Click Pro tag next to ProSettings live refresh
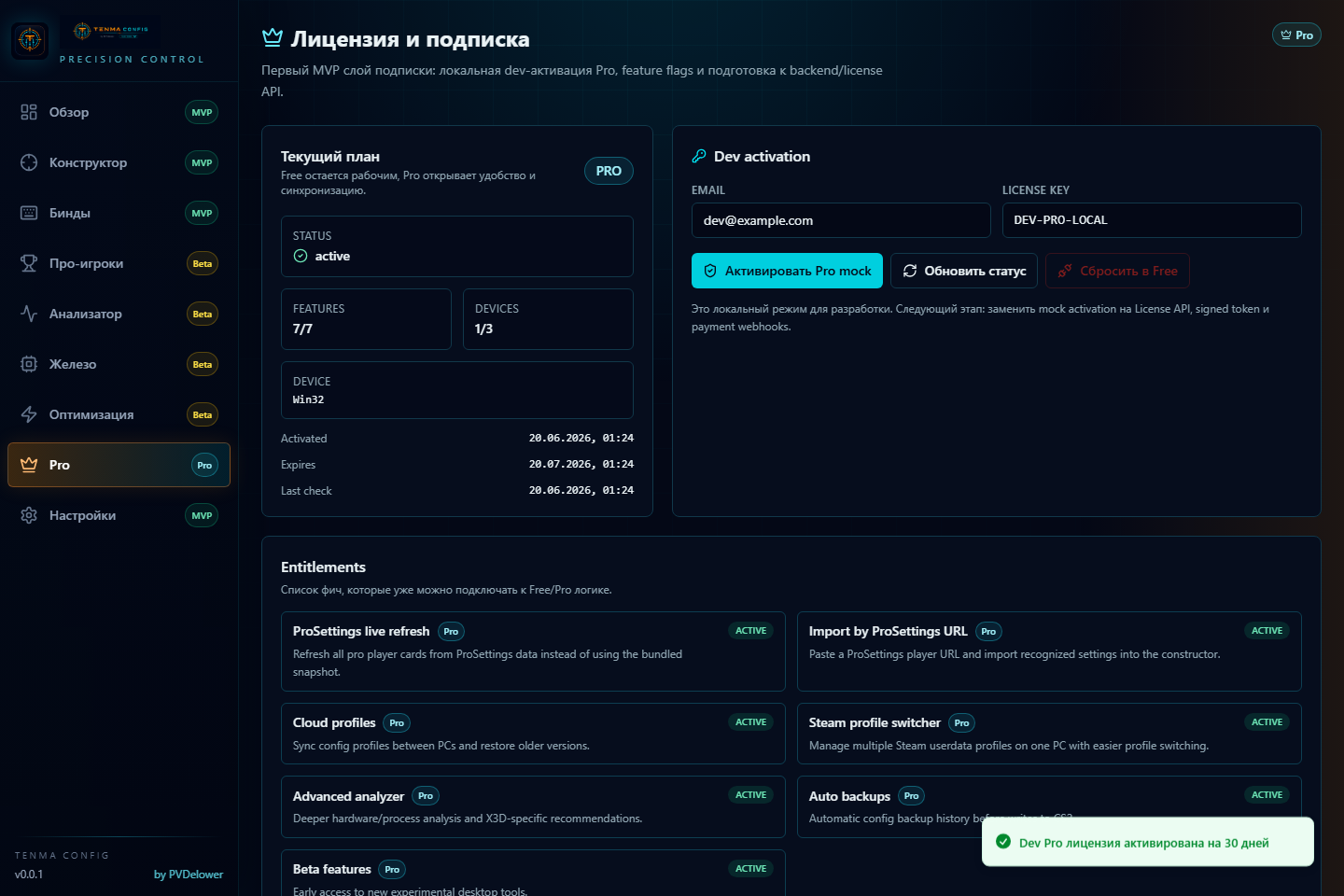Screen dimensions: 1344x896 (451, 632)
